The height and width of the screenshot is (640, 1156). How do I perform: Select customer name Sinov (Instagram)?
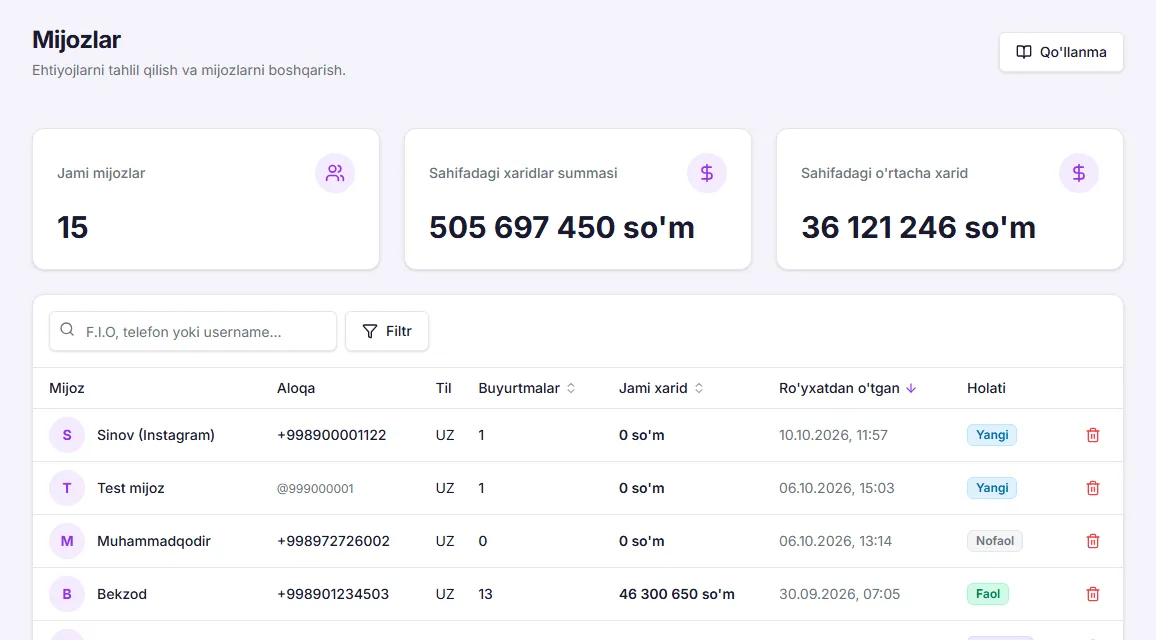156,435
